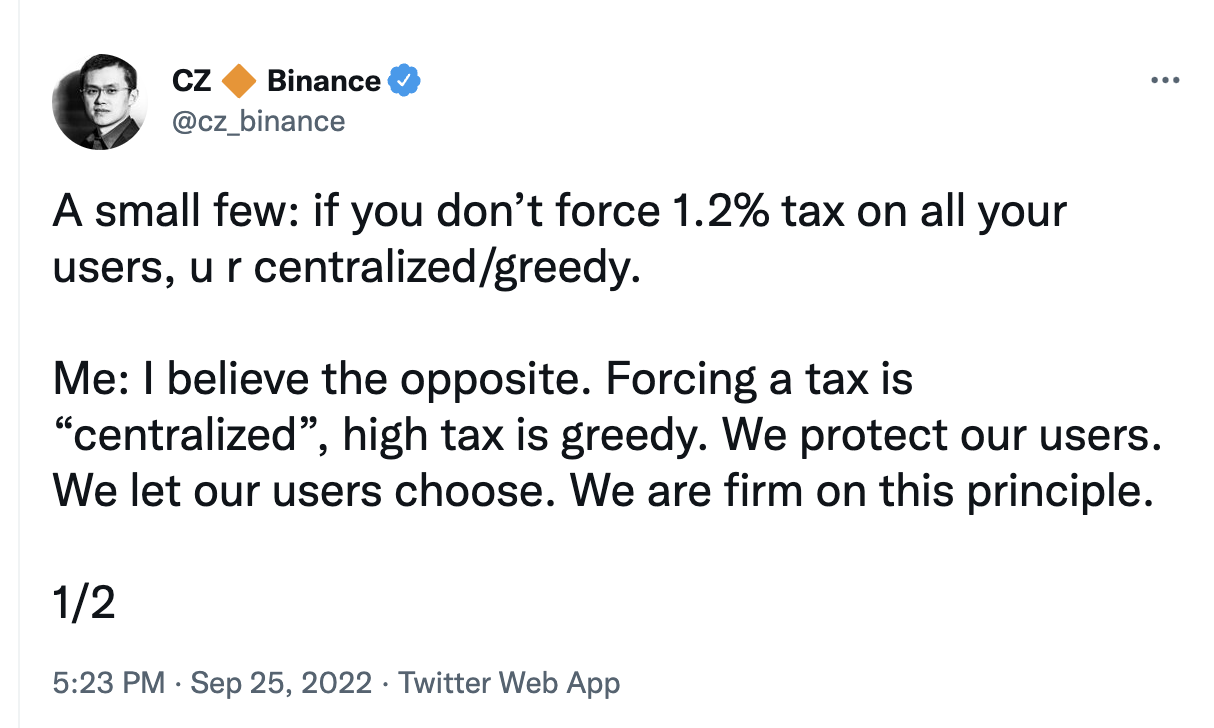Viewport: 1214px width, 728px height.
Task: Open the @cz_binance handle link
Action: 259,122
